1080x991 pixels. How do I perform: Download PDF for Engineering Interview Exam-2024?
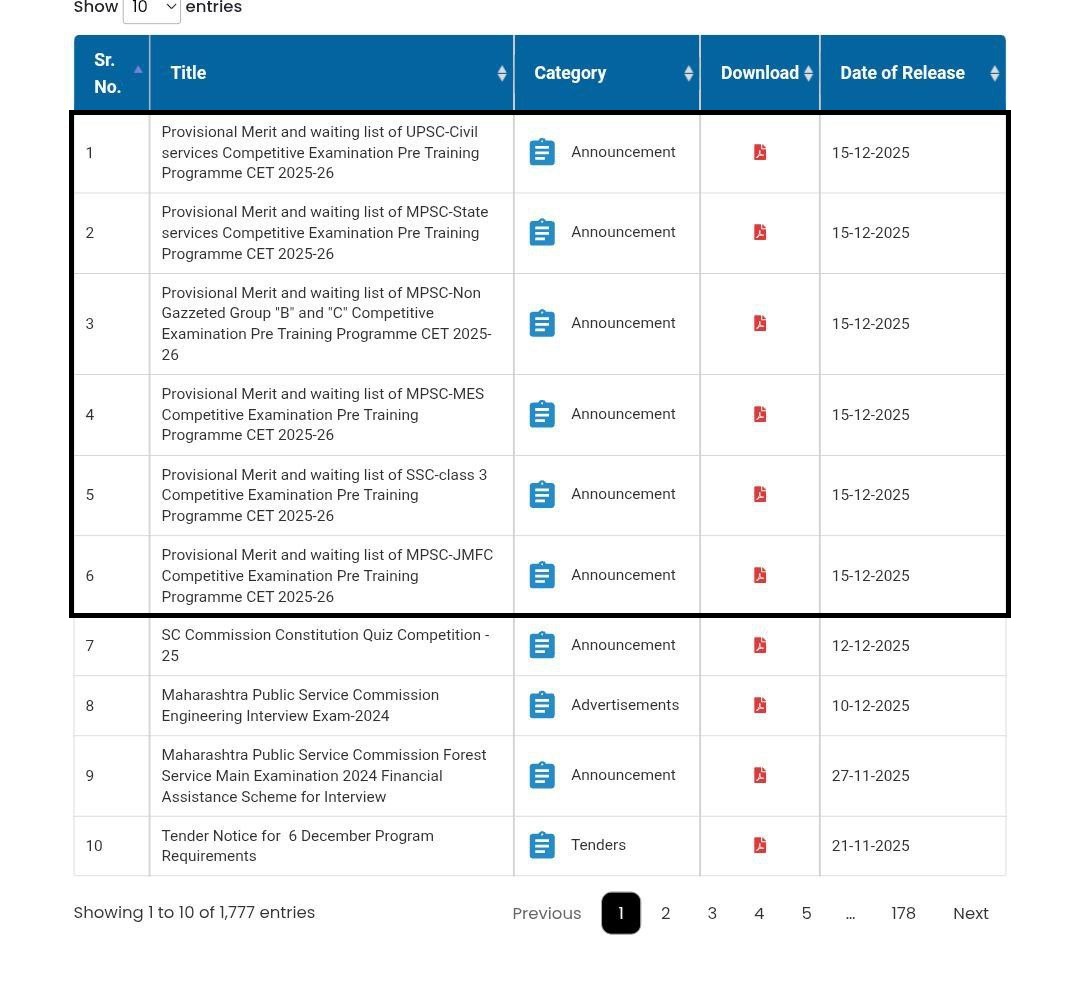760,705
